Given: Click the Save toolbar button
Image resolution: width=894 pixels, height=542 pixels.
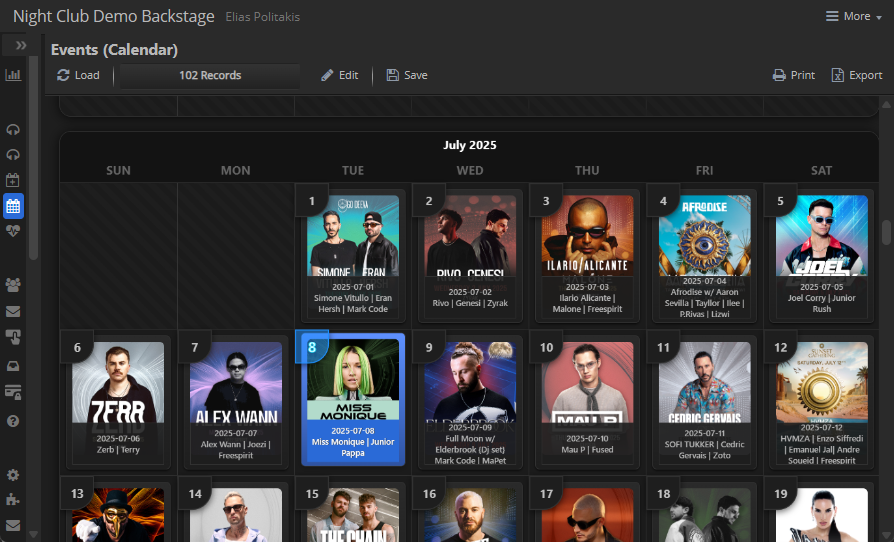Looking at the screenshot, I should (x=407, y=75).
